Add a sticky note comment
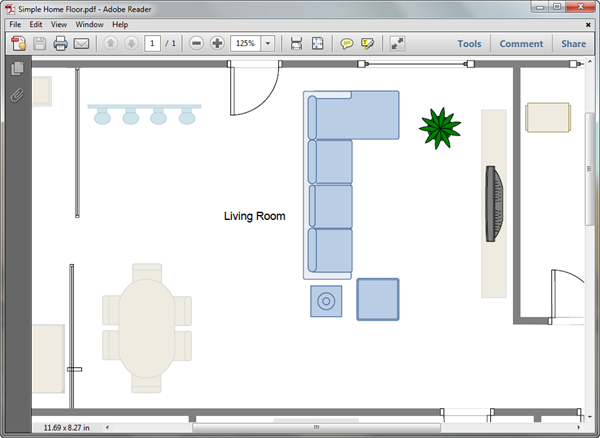The height and width of the screenshot is (438, 600). click(x=347, y=43)
